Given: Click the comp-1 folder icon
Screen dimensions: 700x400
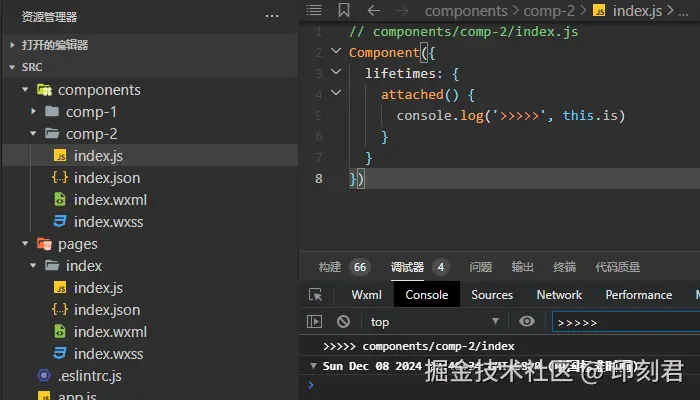Looking at the screenshot, I should [x=52, y=112].
